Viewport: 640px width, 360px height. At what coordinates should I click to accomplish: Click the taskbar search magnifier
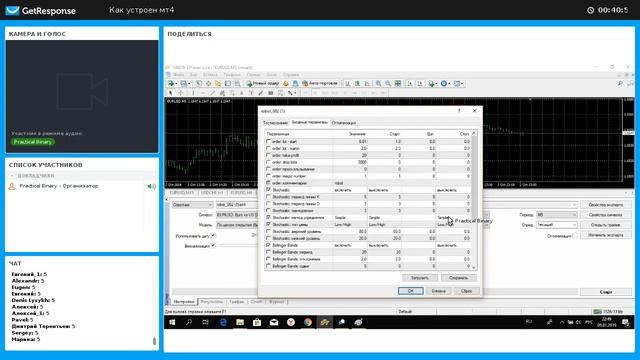[x=189, y=322]
